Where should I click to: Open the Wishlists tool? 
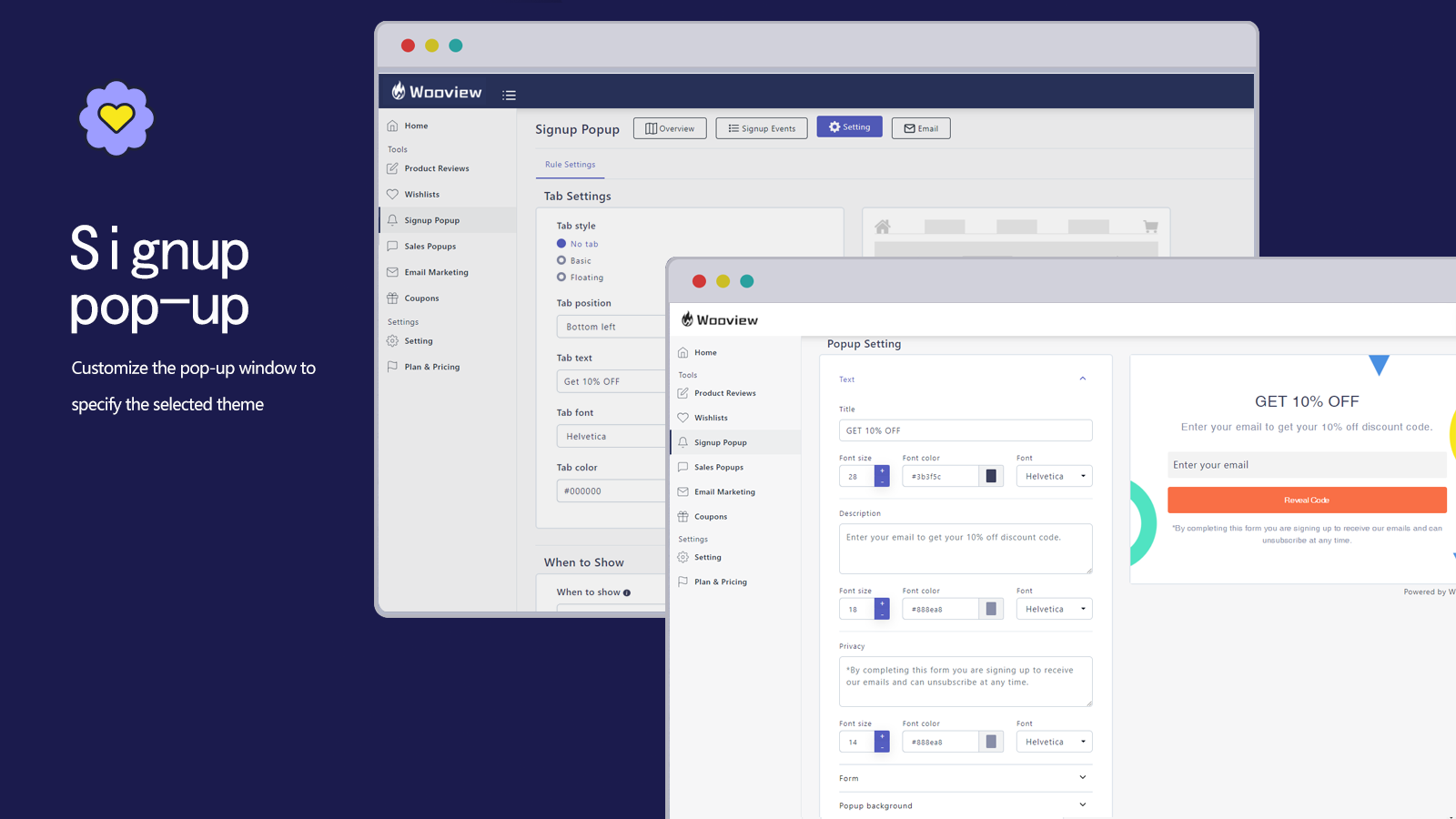pos(712,417)
